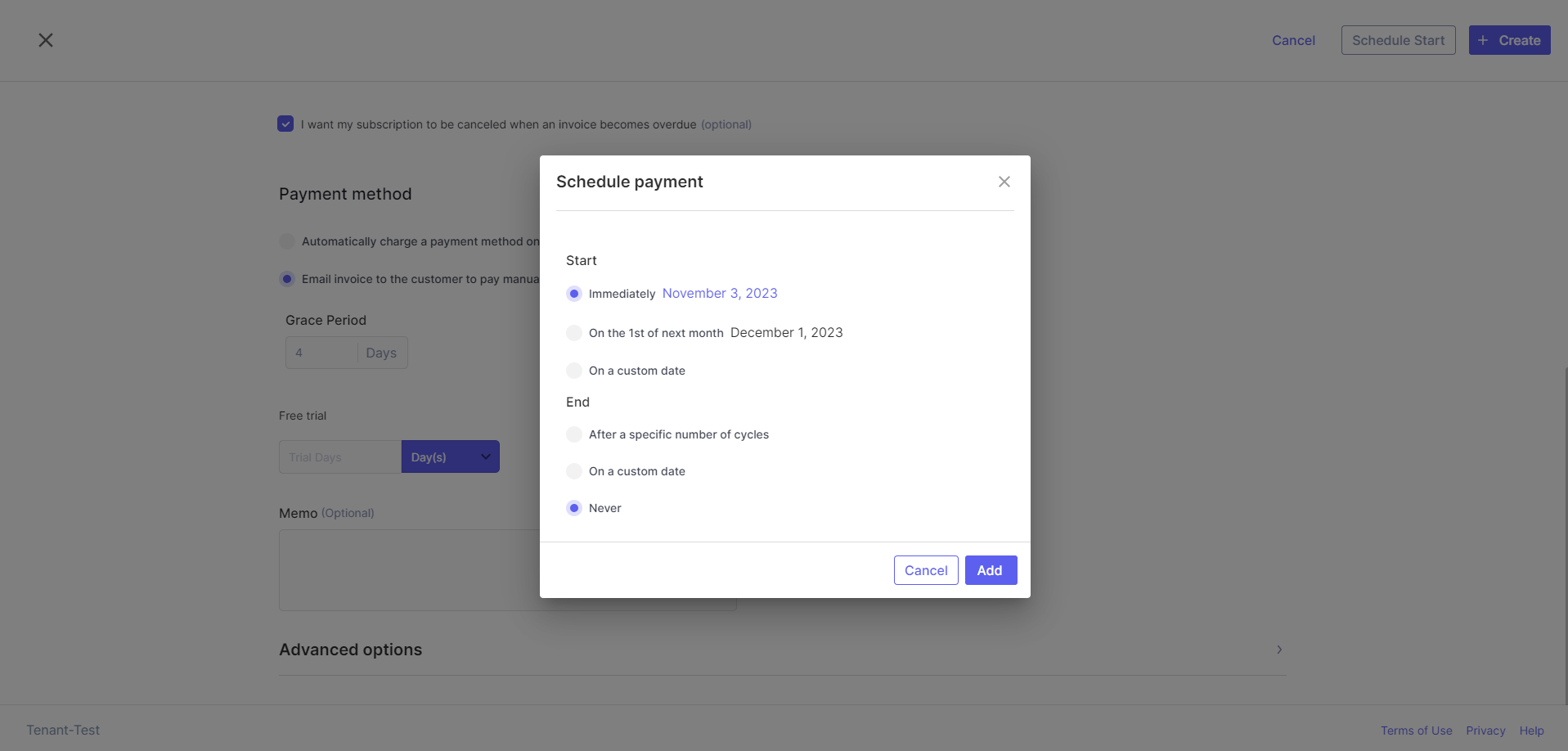Viewport: 1568px width, 751px height.
Task: Close the Schedule payment dialog with X
Action: (x=1004, y=182)
